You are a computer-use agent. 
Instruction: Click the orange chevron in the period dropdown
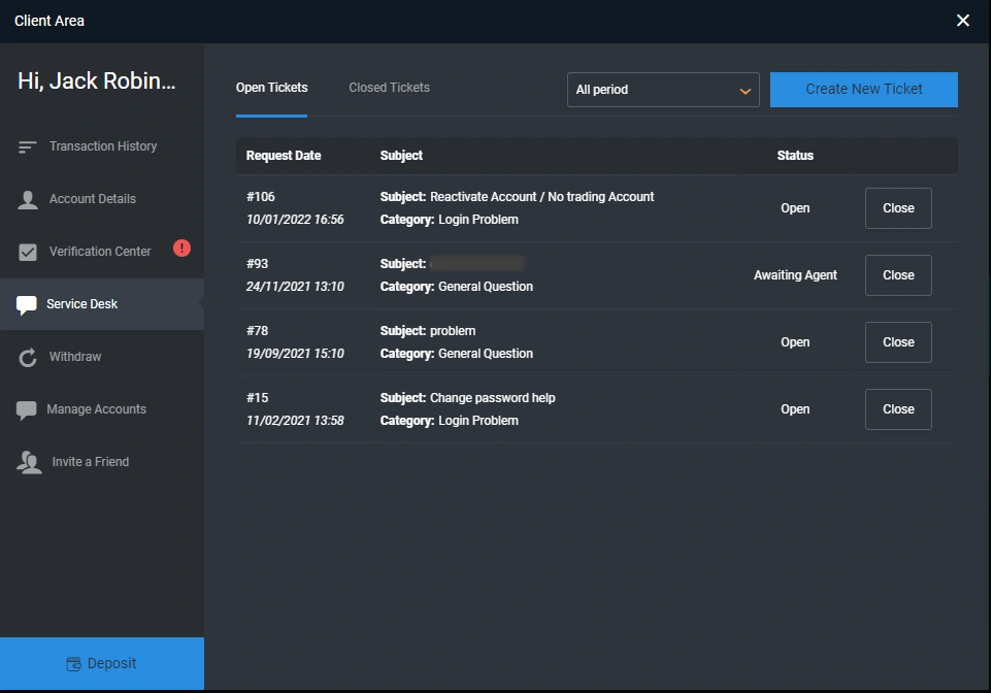pyautogui.click(x=745, y=91)
